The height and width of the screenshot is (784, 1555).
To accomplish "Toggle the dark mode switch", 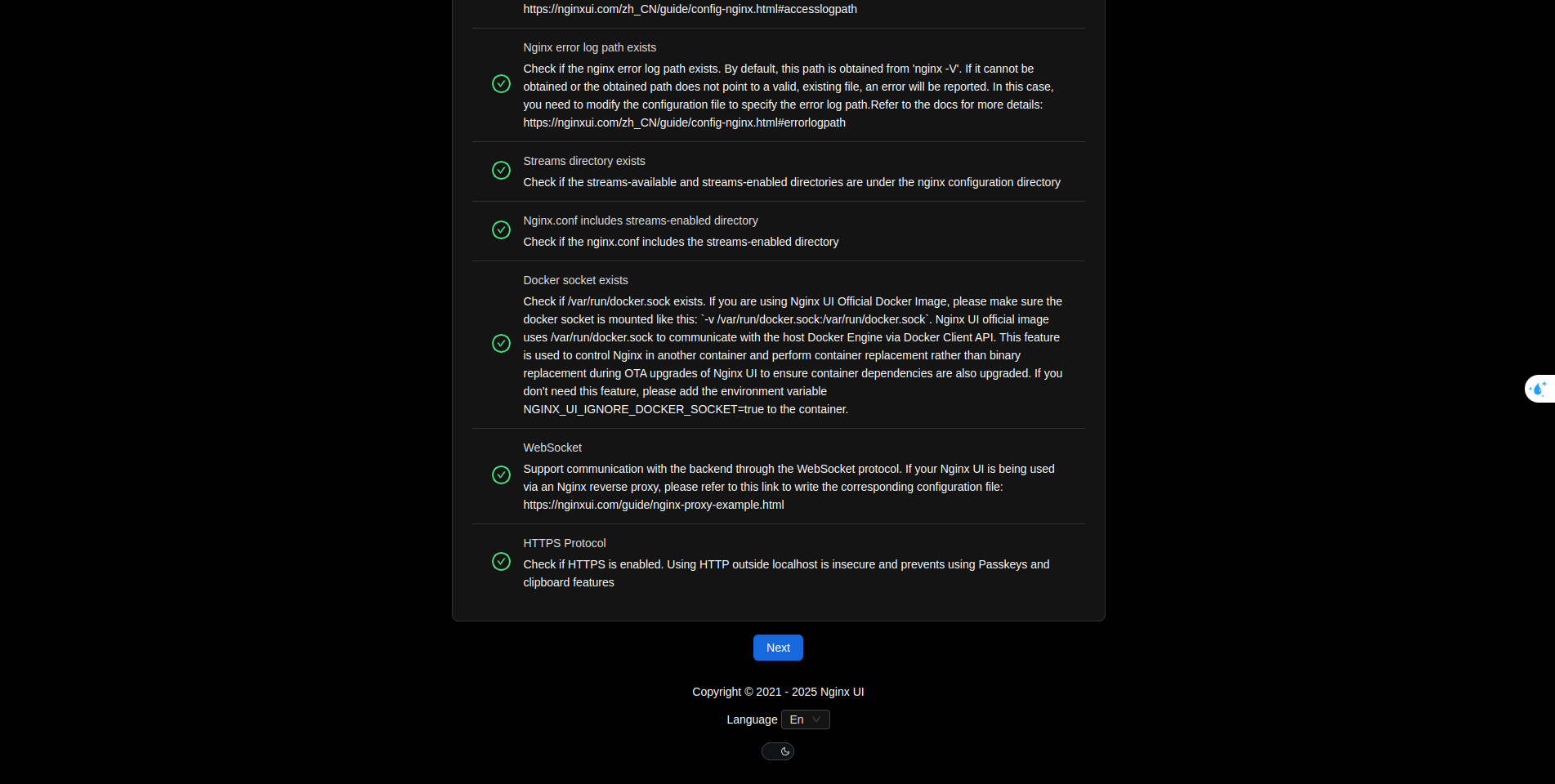I will coord(778,751).
